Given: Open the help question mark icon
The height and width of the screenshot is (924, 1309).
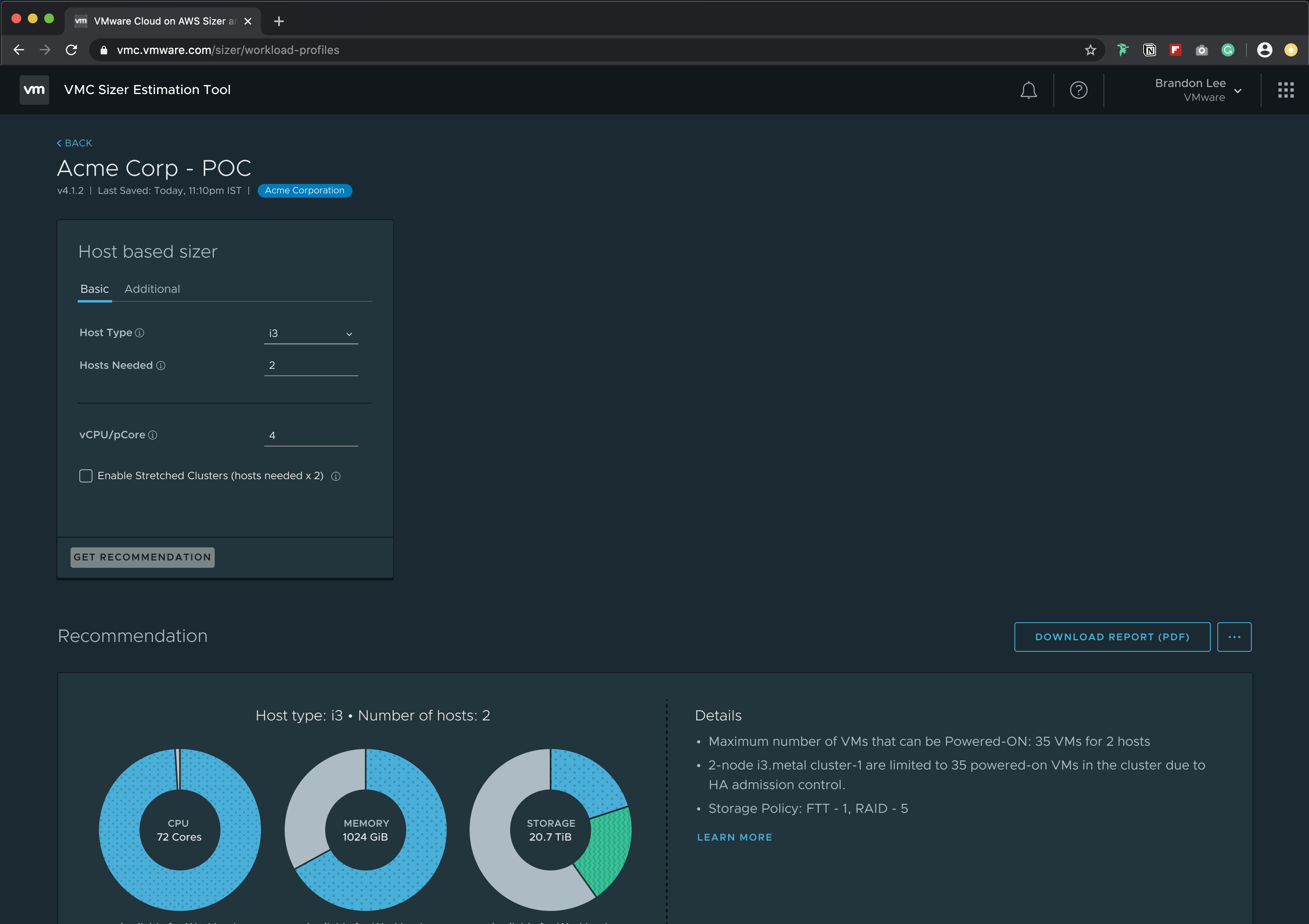Looking at the screenshot, I should [1078, 90].
